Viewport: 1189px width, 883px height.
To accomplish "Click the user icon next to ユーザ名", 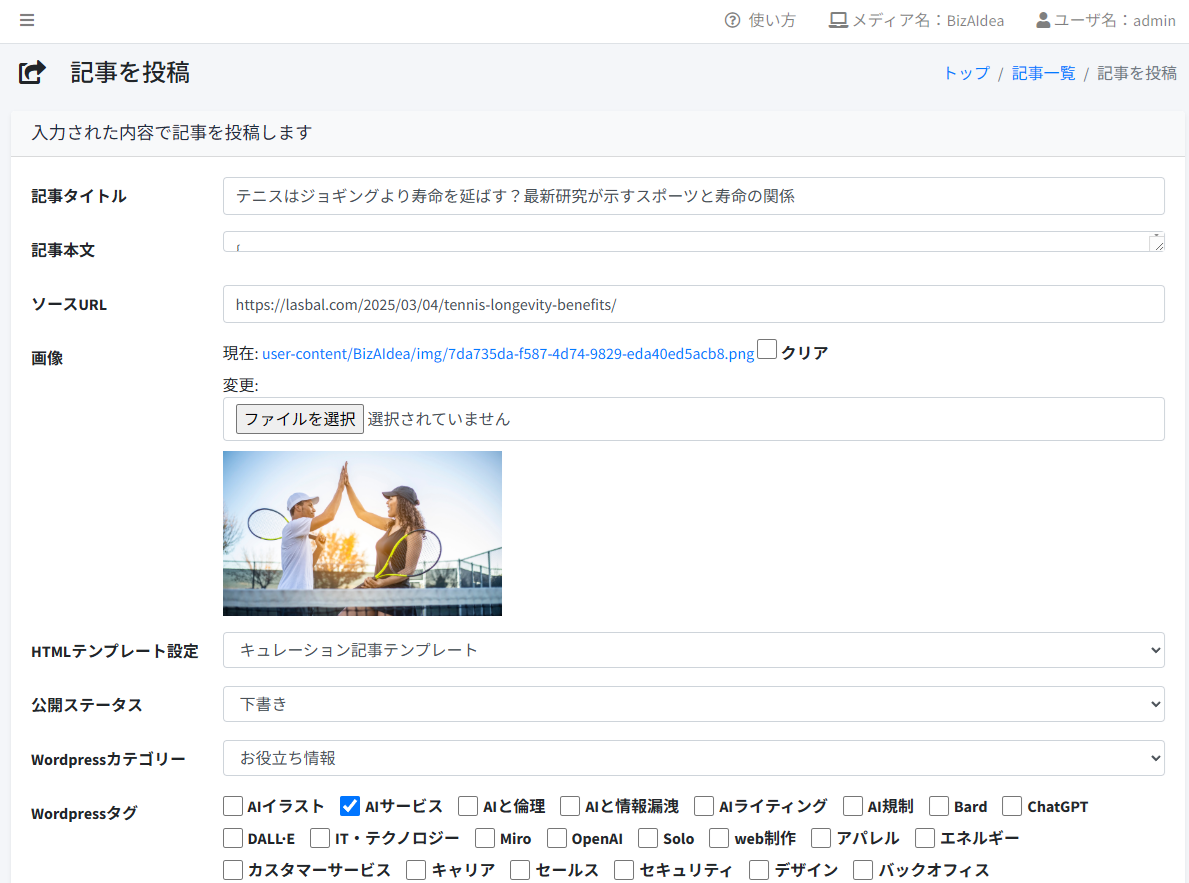I will coord(1043,19).
